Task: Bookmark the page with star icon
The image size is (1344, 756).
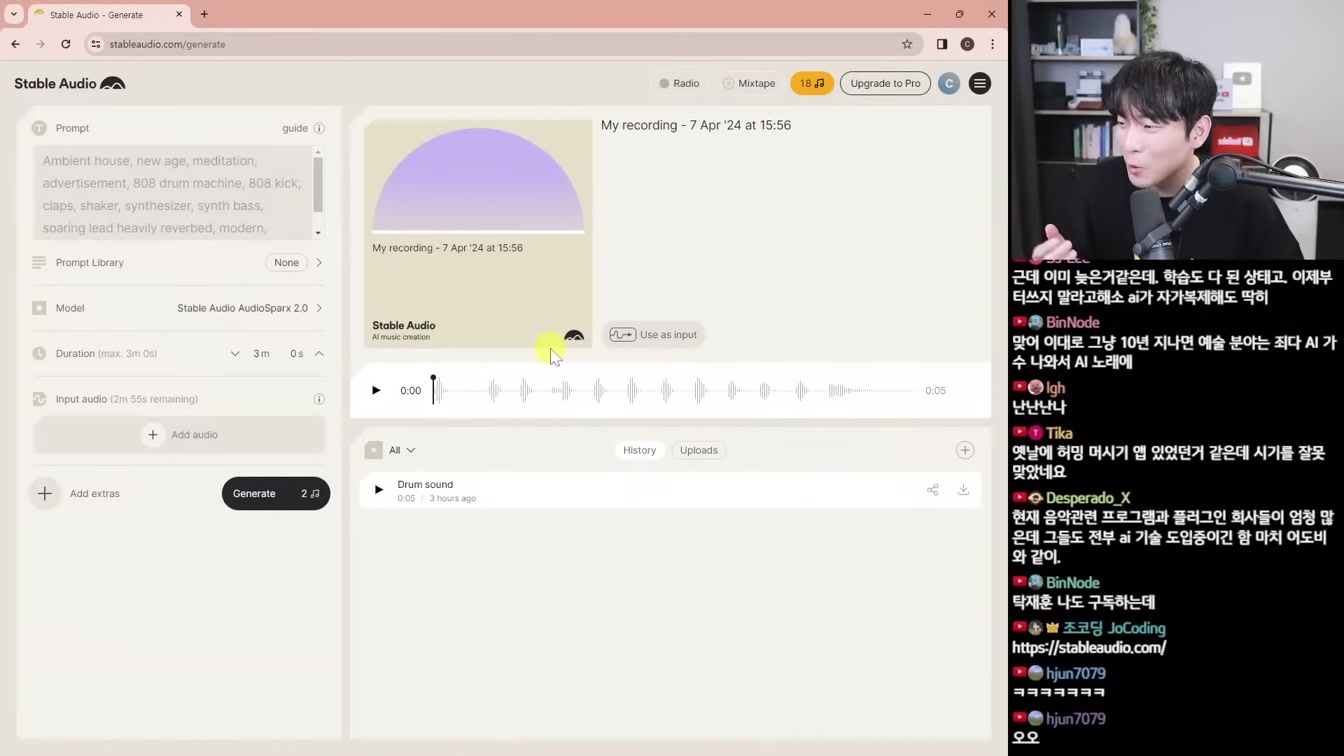Action: [x=907, y=44]
